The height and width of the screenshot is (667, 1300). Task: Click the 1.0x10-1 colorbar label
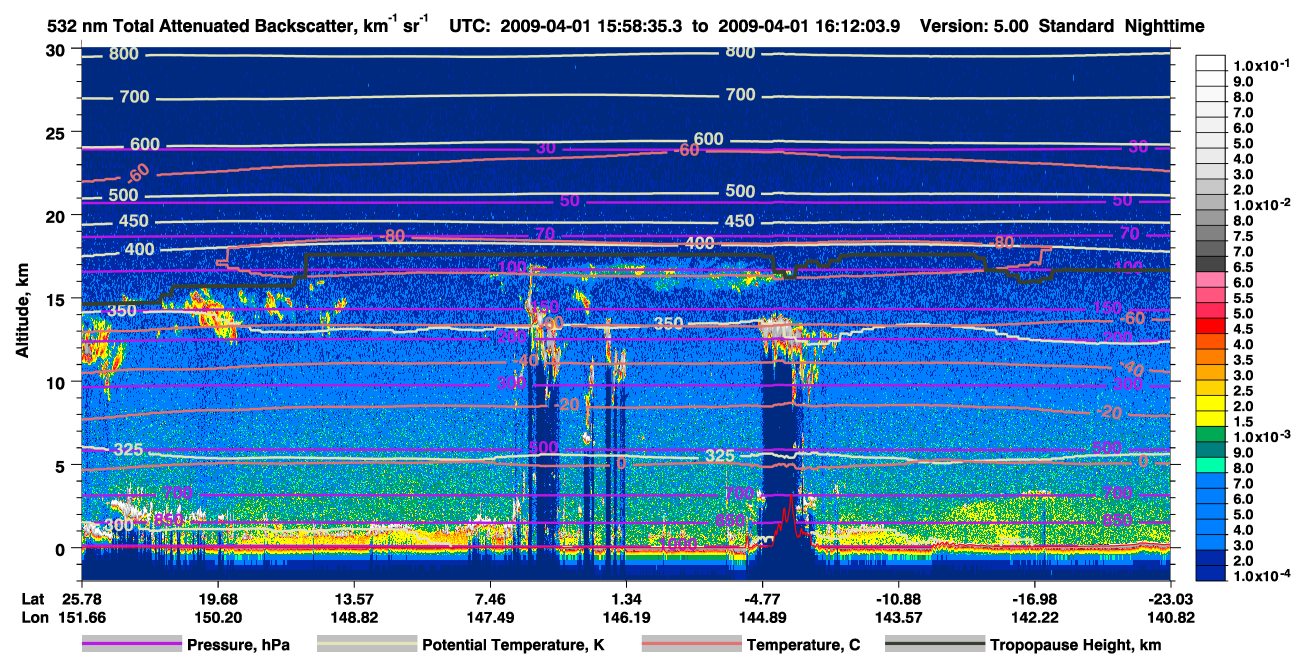point(1261,64)
